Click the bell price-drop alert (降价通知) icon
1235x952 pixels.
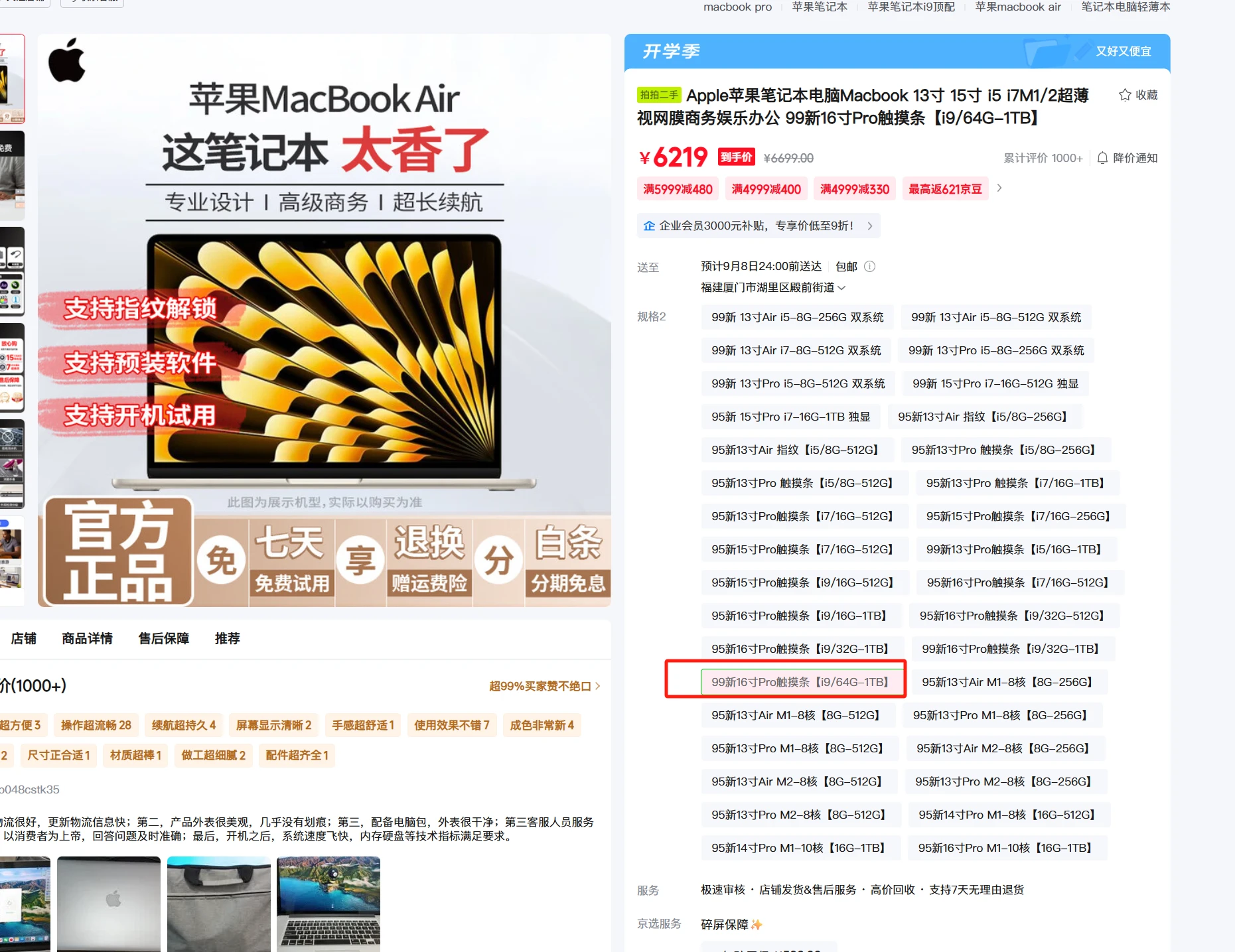[1102, 158]
